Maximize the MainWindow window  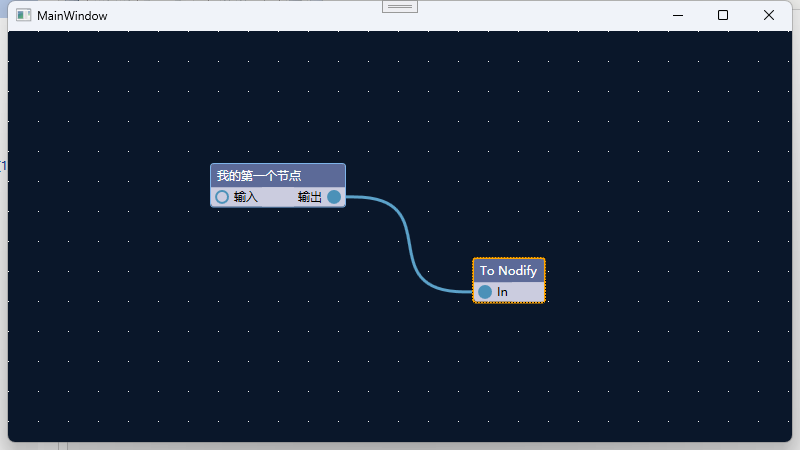(x=723, y=15)
